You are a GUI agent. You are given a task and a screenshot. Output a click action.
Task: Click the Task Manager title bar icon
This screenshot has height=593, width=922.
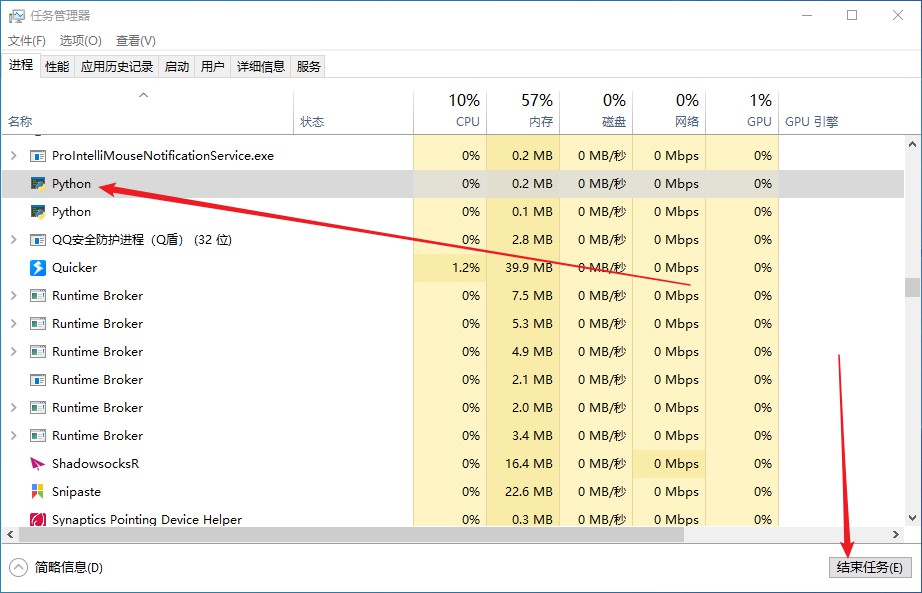[16, 16]
